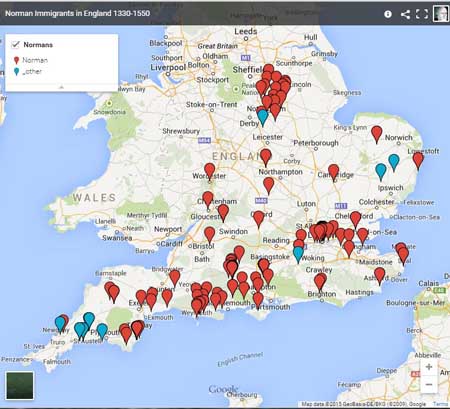
Task: Click the Liverpool city label
Action: 168,68
